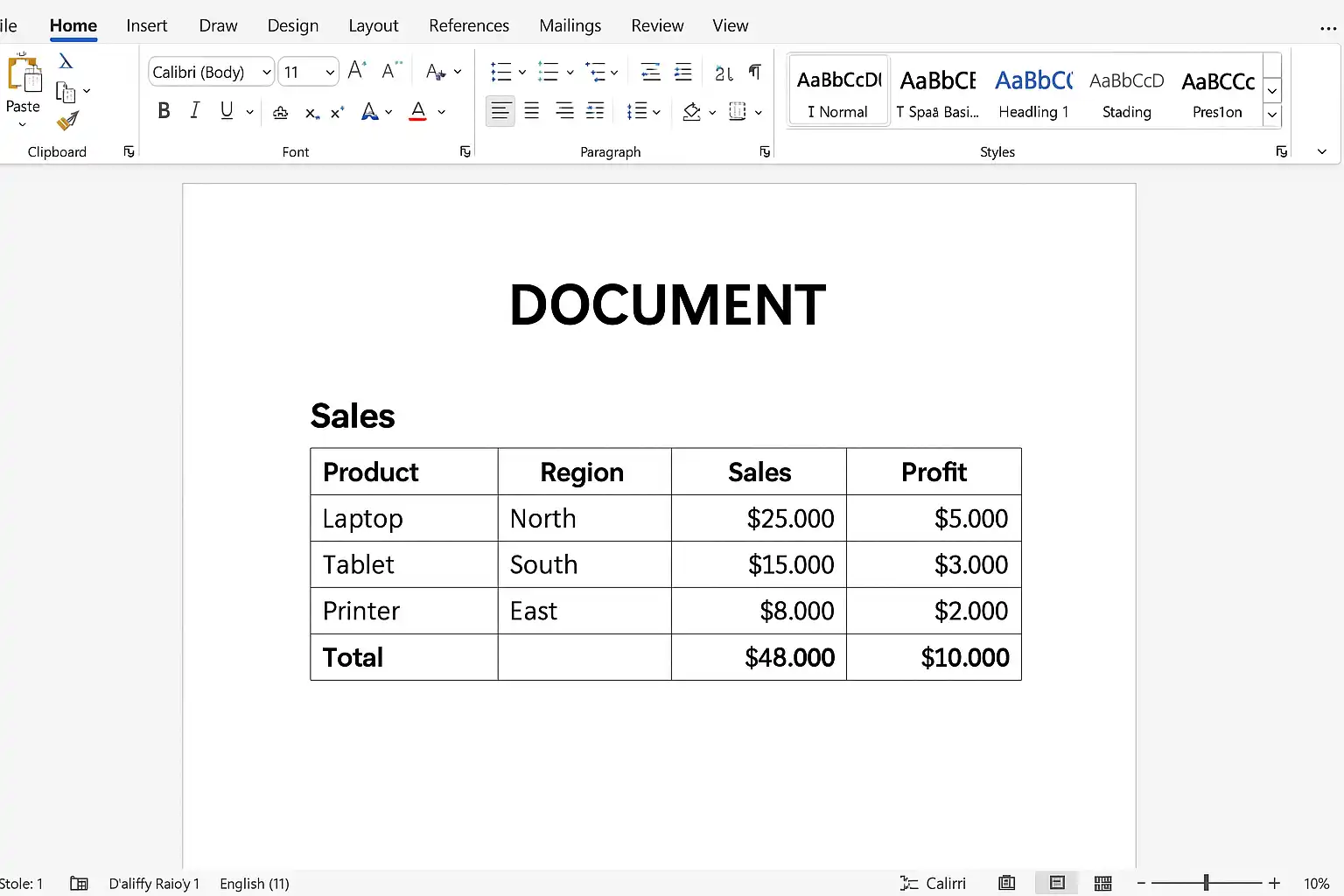Click the Strikethrough icon
The width and height of the screenshot is (1344, 896).
click(281, 112)
